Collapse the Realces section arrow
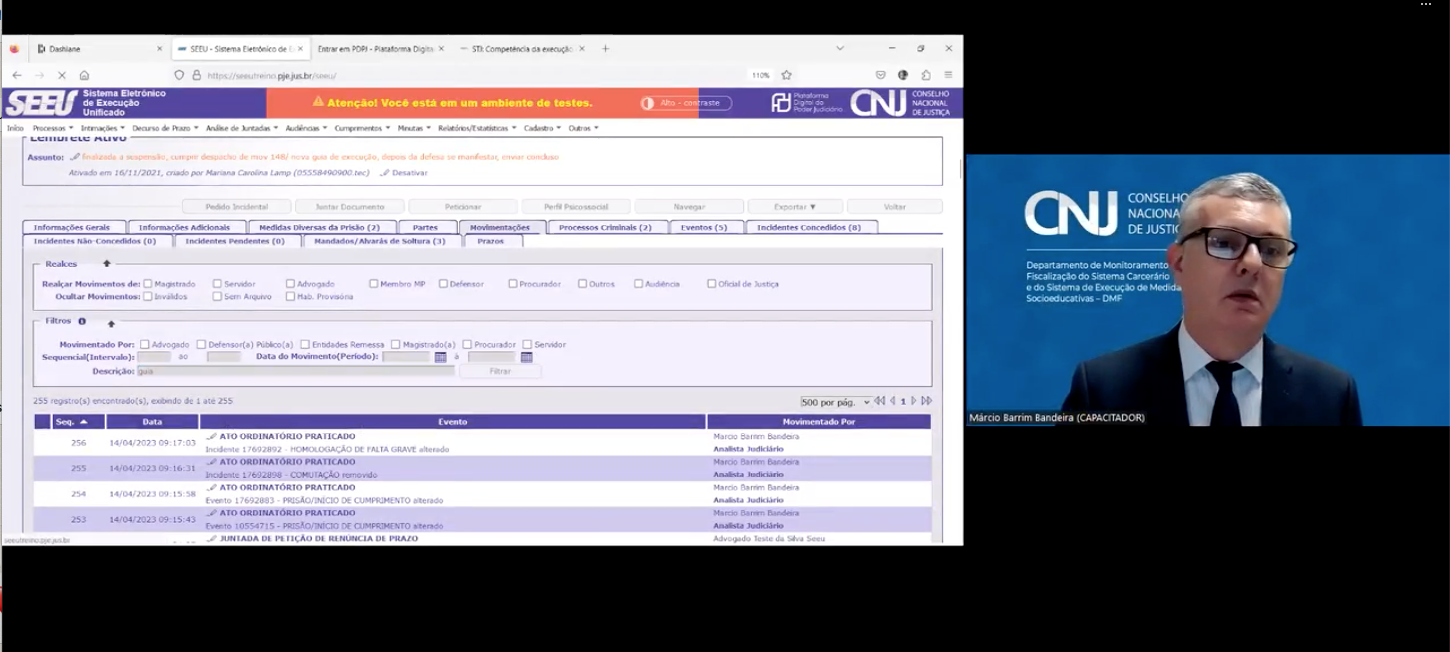This screenshot has width=1450, height=652. click(107, 264)
